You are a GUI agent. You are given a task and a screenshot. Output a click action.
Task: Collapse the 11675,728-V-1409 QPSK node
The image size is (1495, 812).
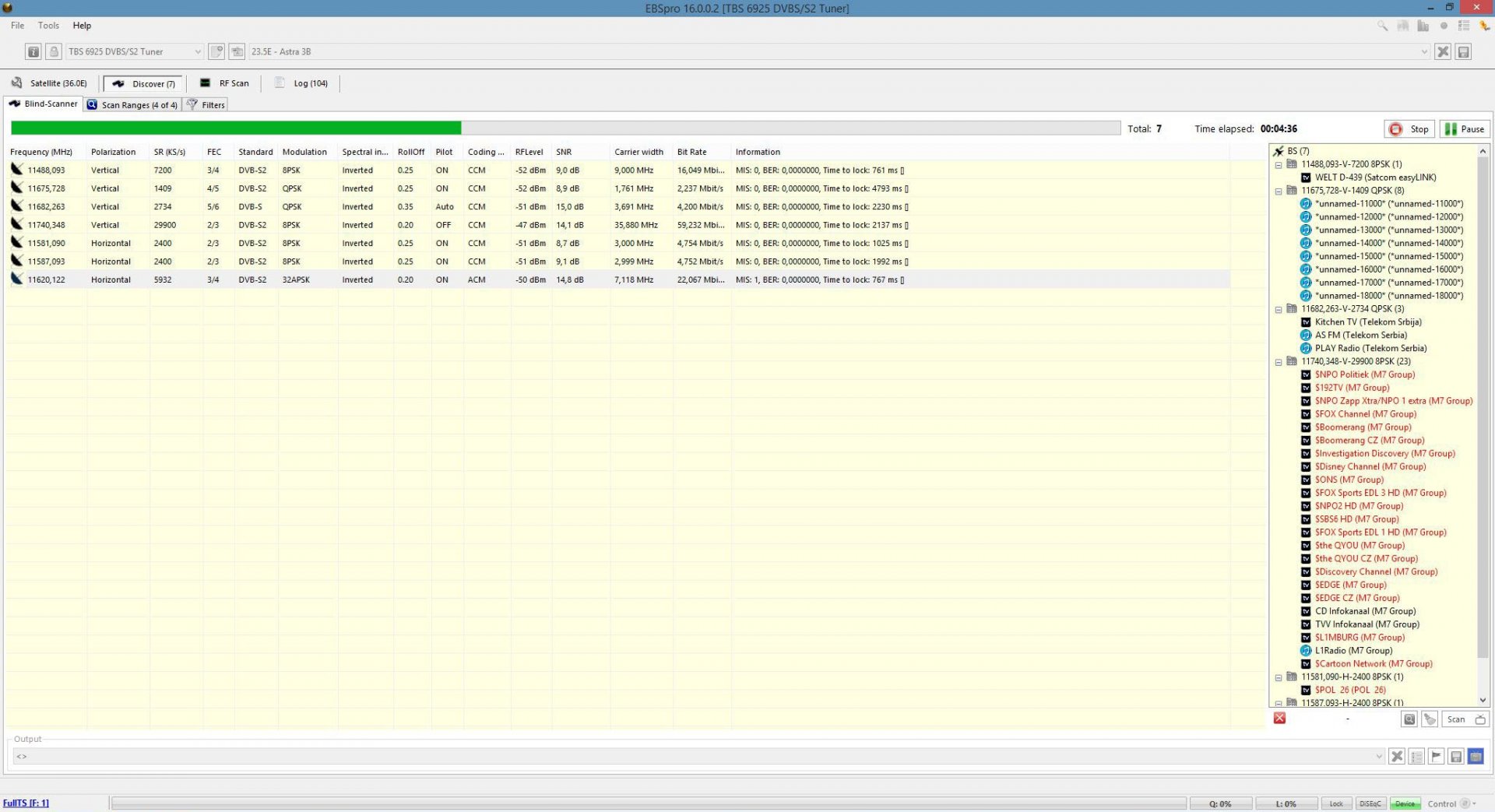pyautogui.click(x=1279, y=190)
